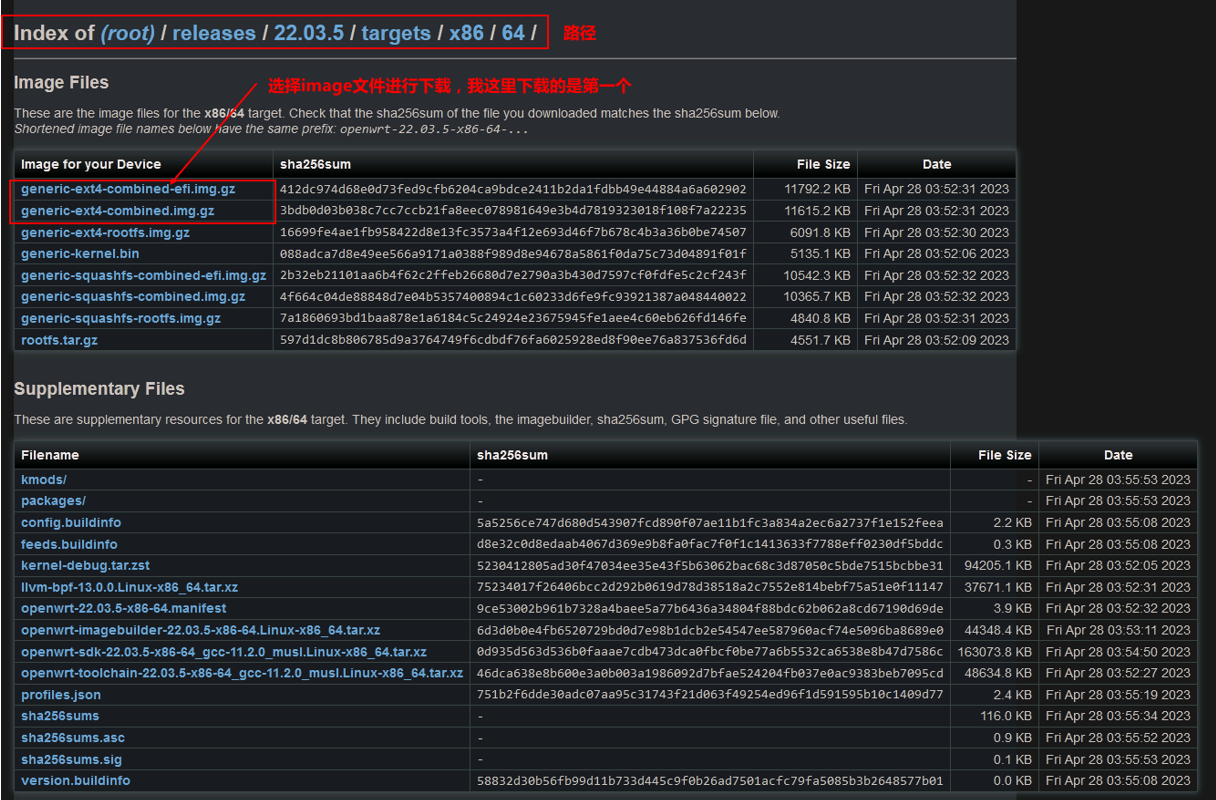Open sha256sums.asc signature file
This screenshot has width=1216, height=800.
pos(73,738)
